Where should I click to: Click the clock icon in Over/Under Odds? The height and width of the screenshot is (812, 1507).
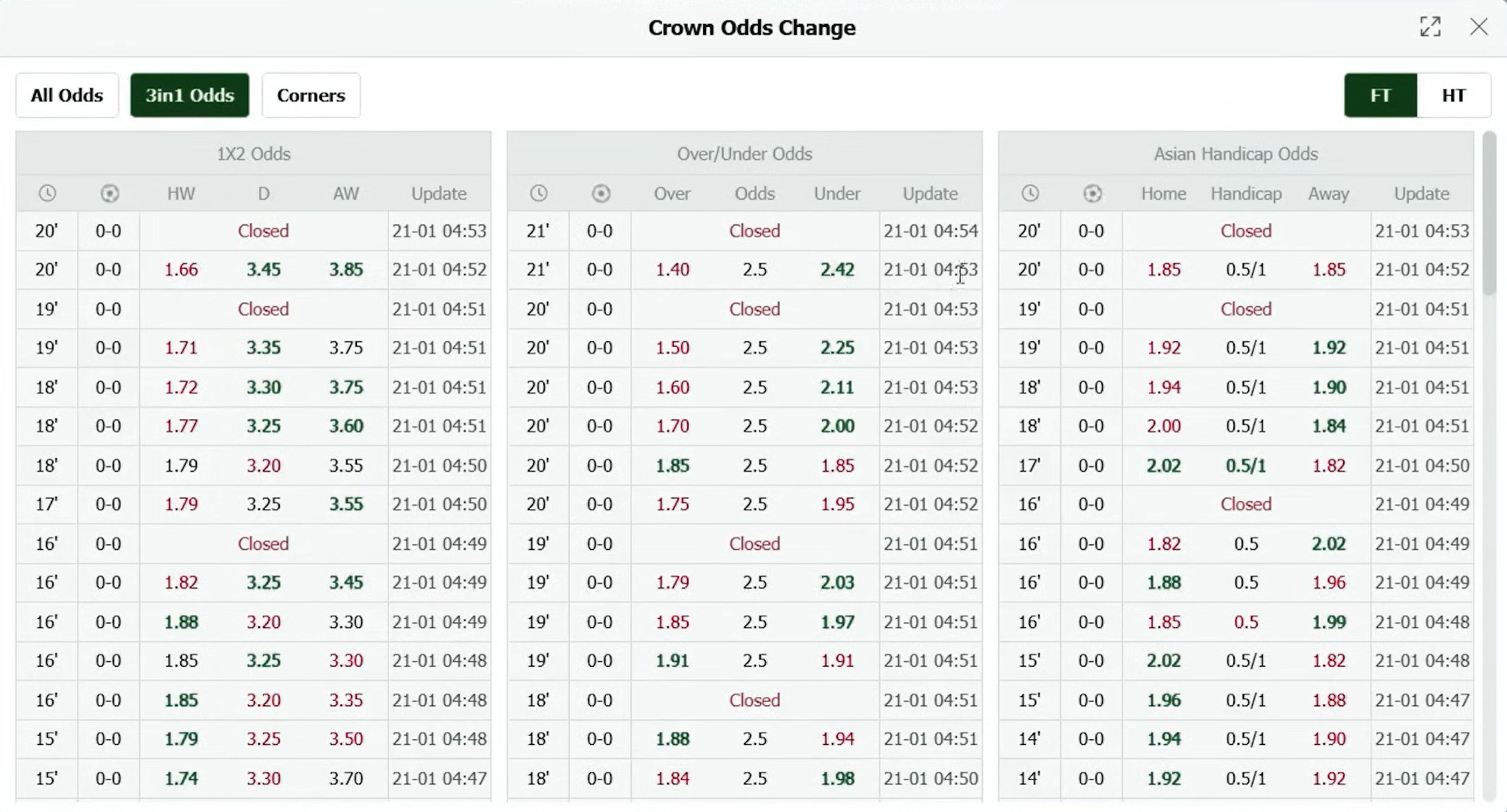tap(538, 193)
